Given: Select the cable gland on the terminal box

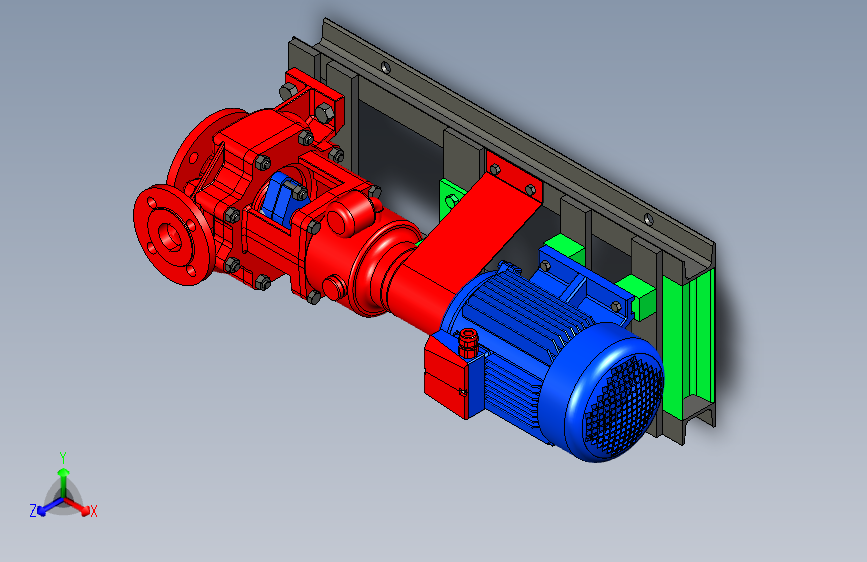Looking at the screenshot, I should (467, 344).
